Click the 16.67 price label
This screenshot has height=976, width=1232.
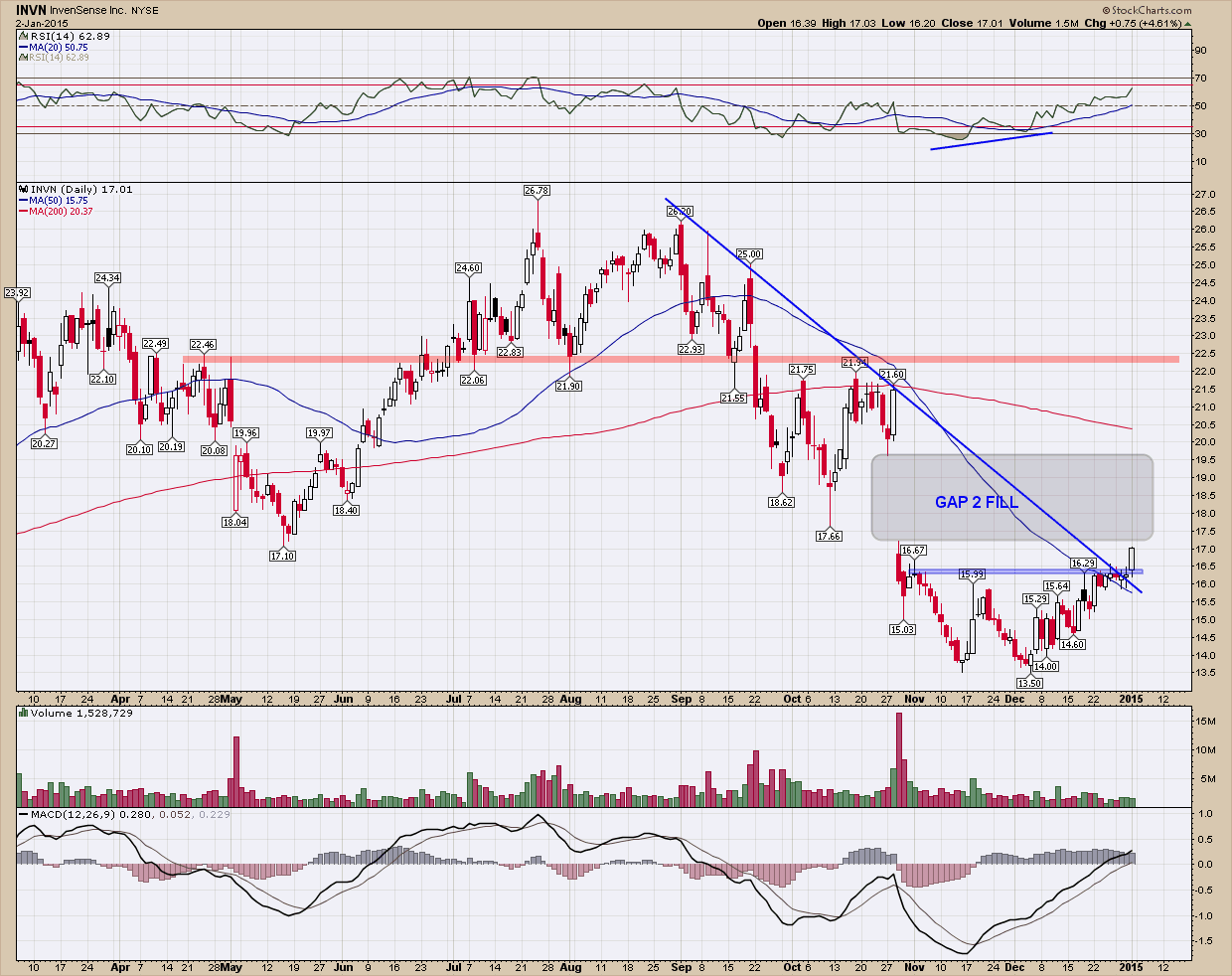click(912, 551)
